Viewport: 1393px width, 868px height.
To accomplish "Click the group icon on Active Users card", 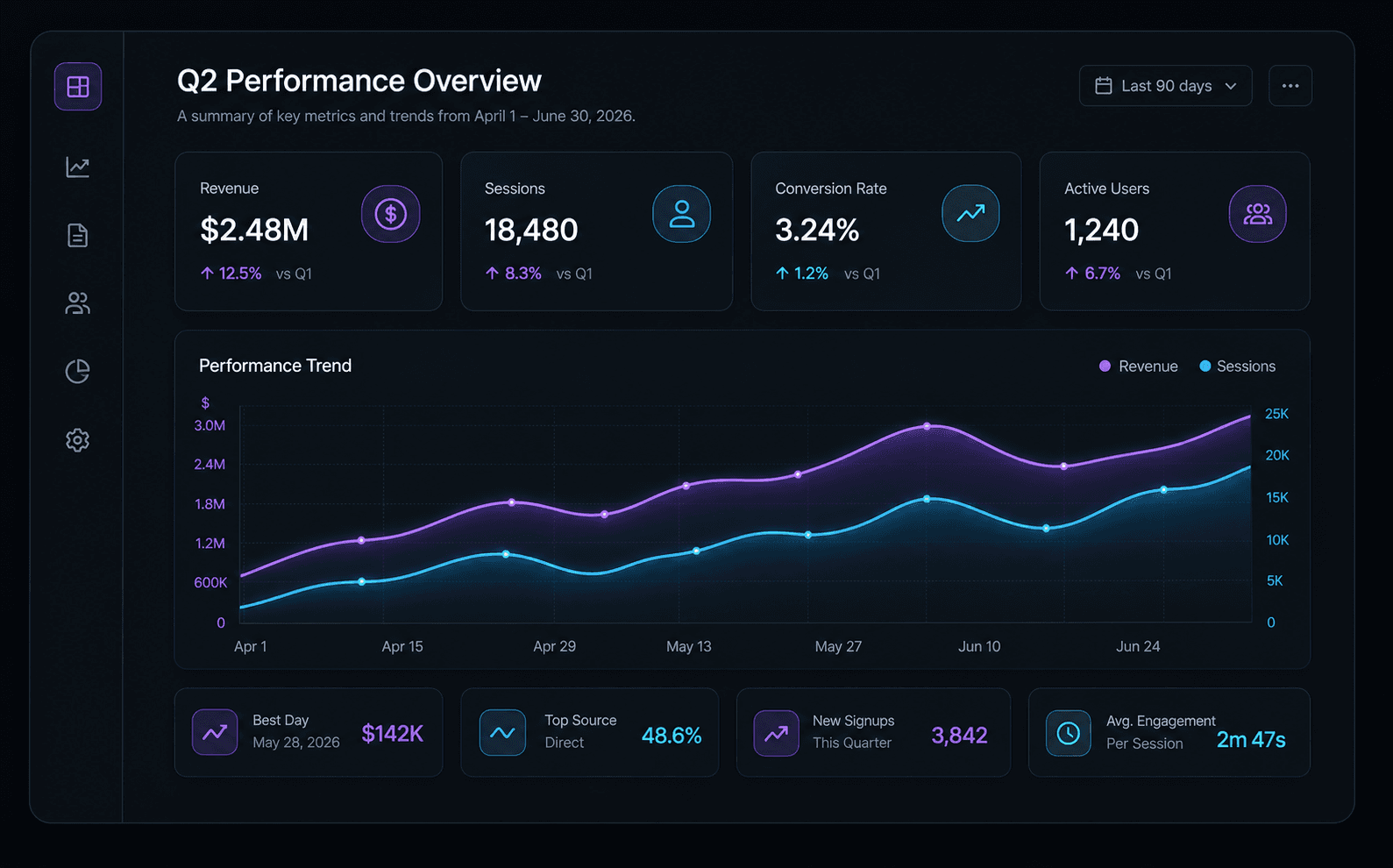I will (1257, 214).
